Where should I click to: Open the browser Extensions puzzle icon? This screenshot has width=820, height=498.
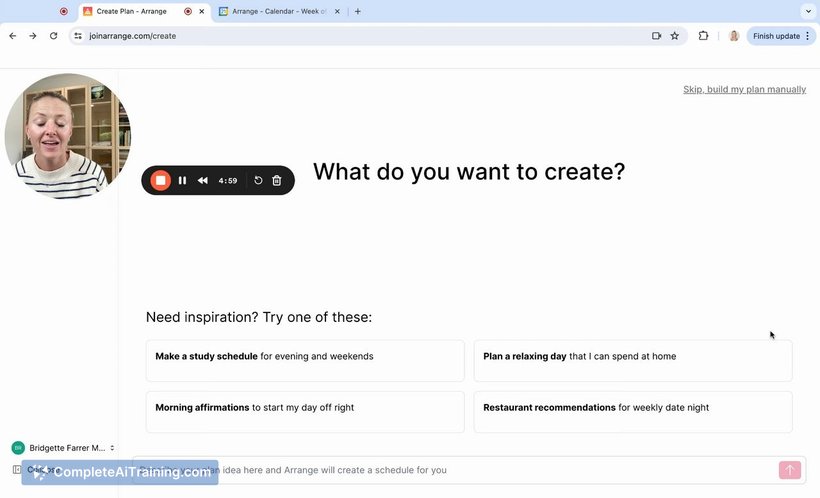click(x=703, y=35)
